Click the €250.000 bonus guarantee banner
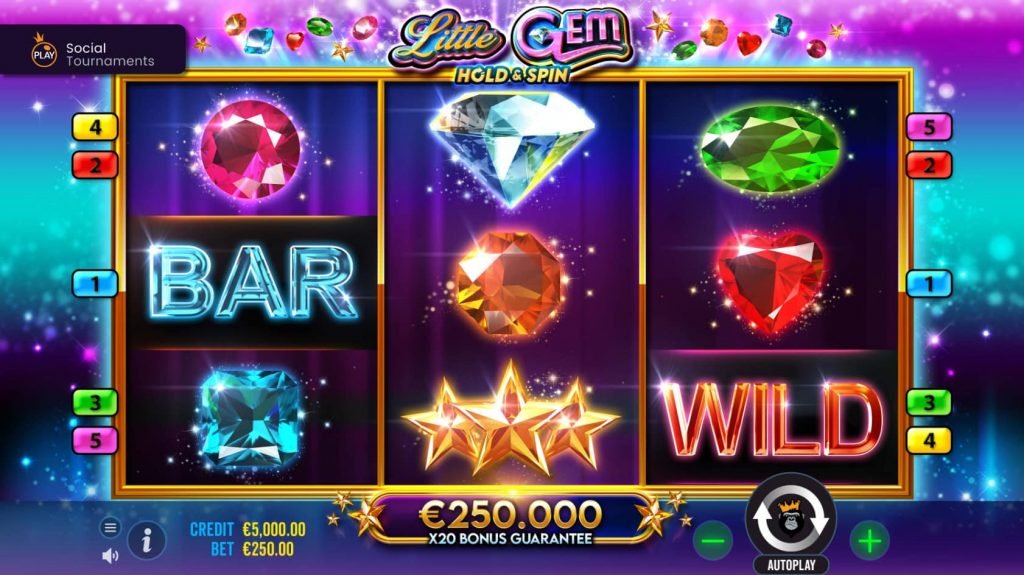 click(x=510, y=521)
